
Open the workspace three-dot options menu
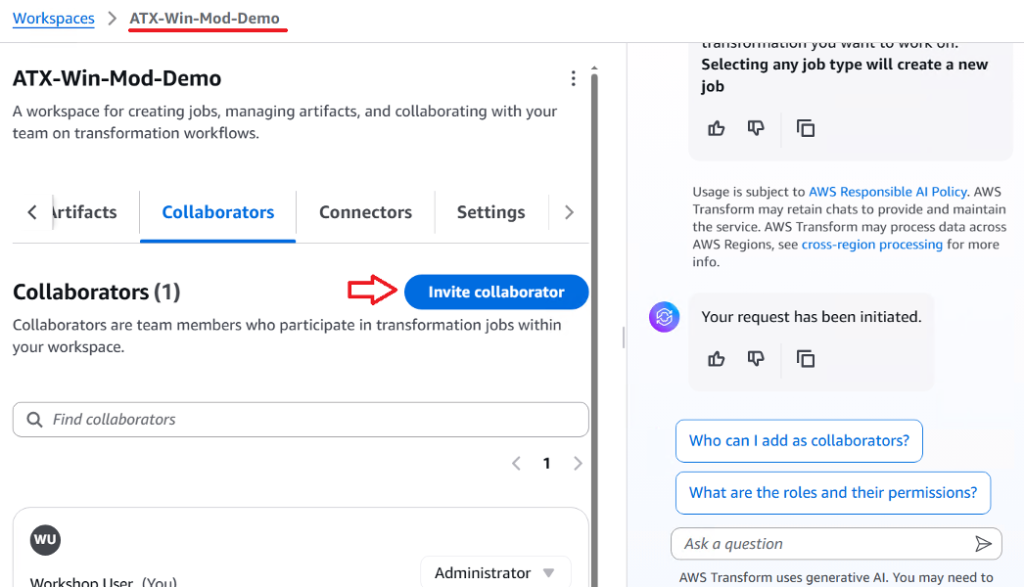click(573, 78)
